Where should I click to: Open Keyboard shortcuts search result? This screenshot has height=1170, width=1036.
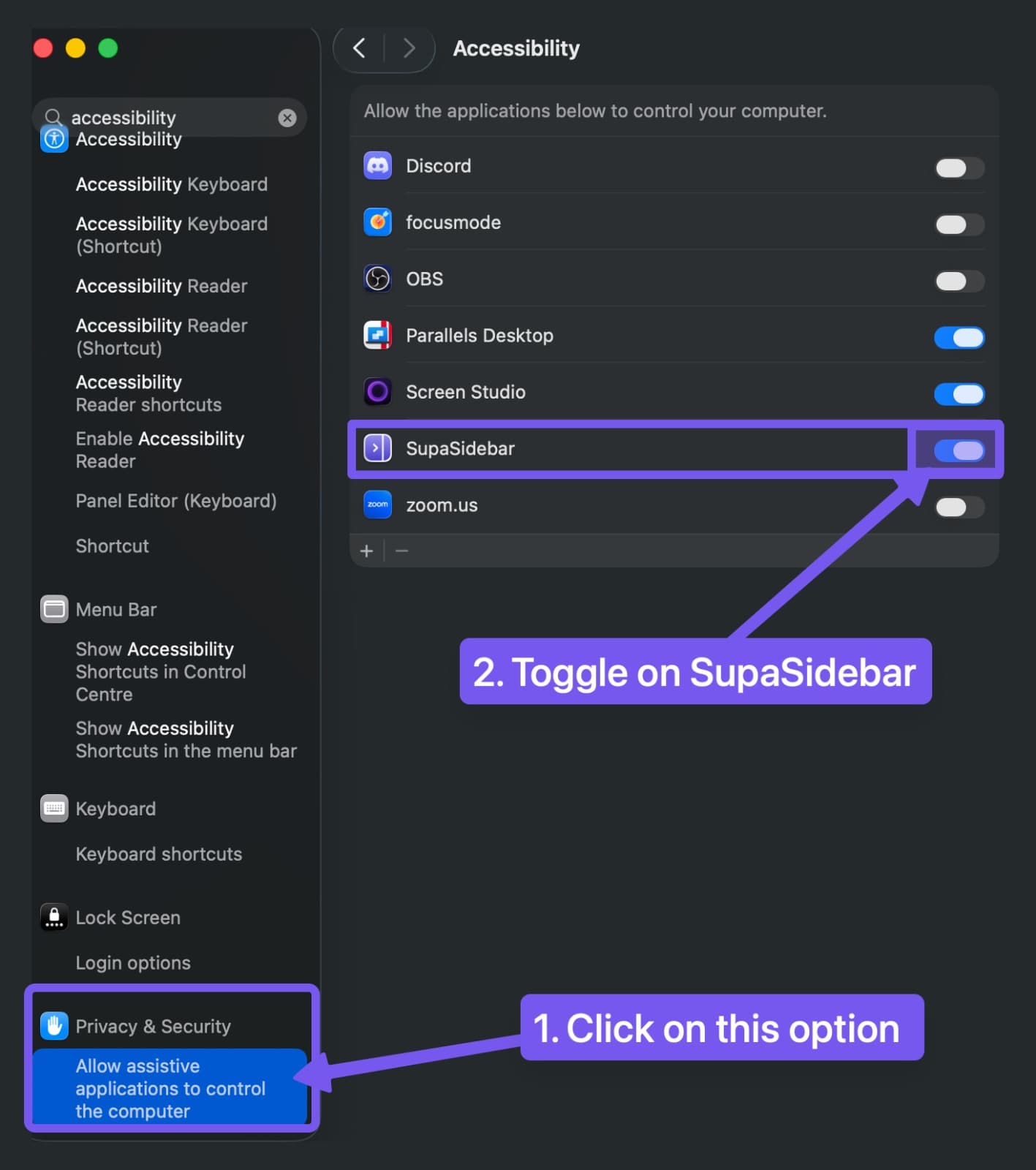point(159,854)
